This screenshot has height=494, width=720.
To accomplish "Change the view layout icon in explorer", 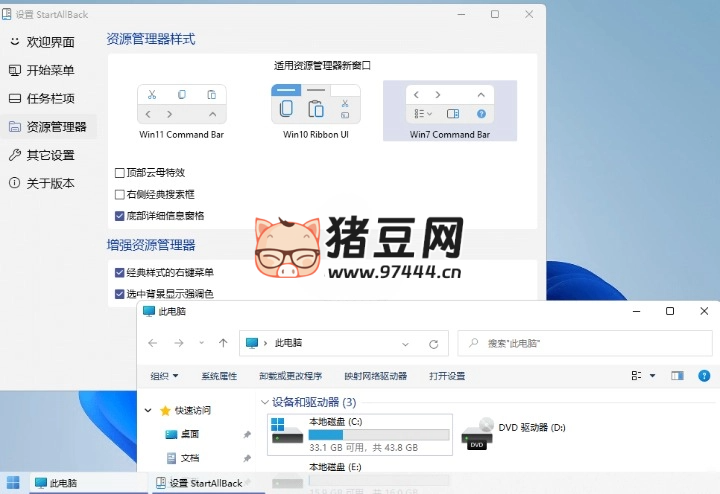I will (636, 376).
